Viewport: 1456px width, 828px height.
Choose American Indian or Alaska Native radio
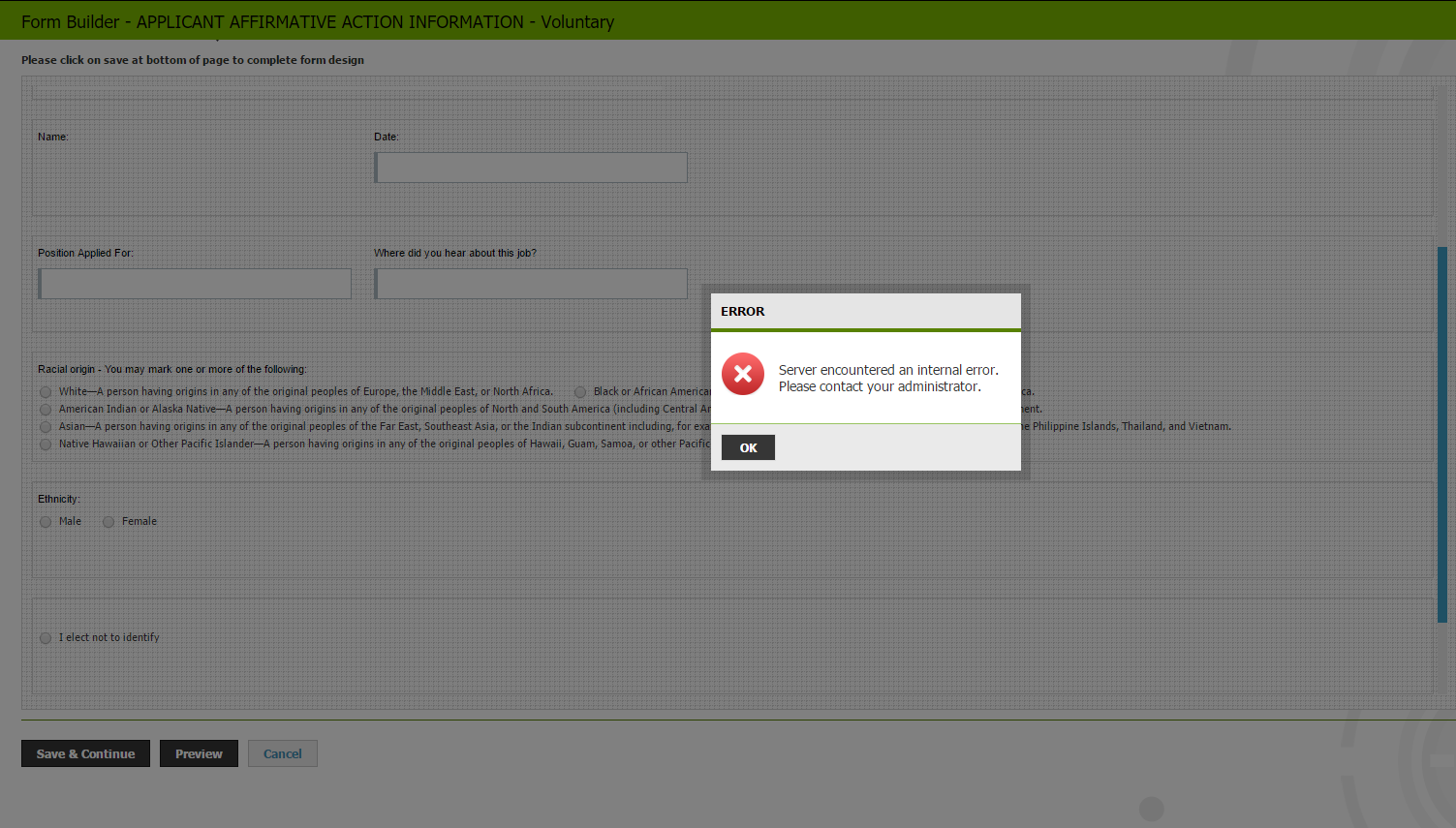pyautogui.click(x=46, y=410)
